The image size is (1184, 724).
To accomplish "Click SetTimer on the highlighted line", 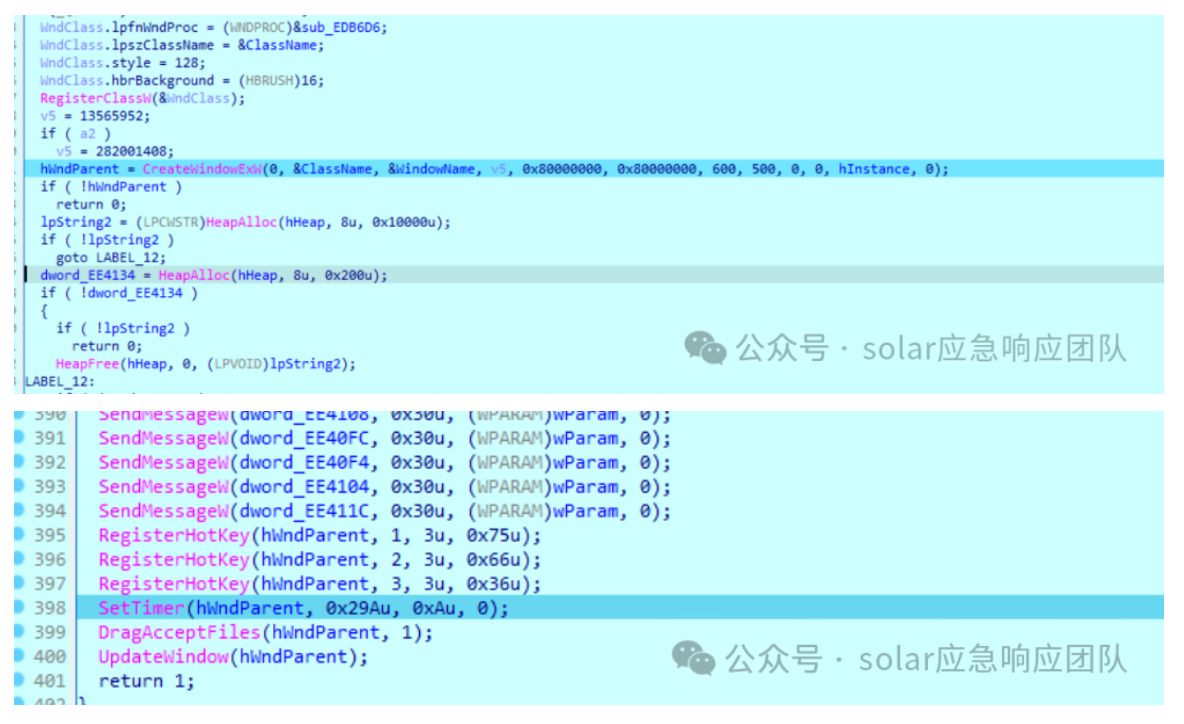I will click(141, 608).
